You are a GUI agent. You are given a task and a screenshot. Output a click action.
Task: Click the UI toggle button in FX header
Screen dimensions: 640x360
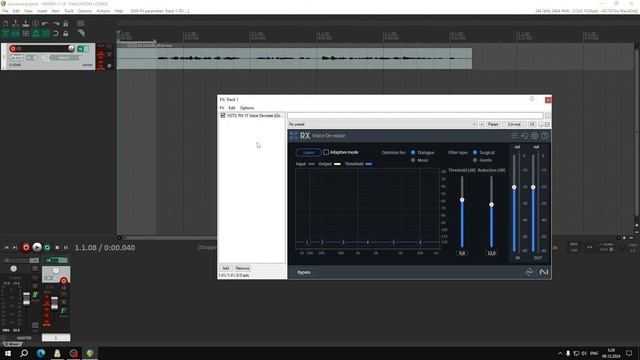532,124
